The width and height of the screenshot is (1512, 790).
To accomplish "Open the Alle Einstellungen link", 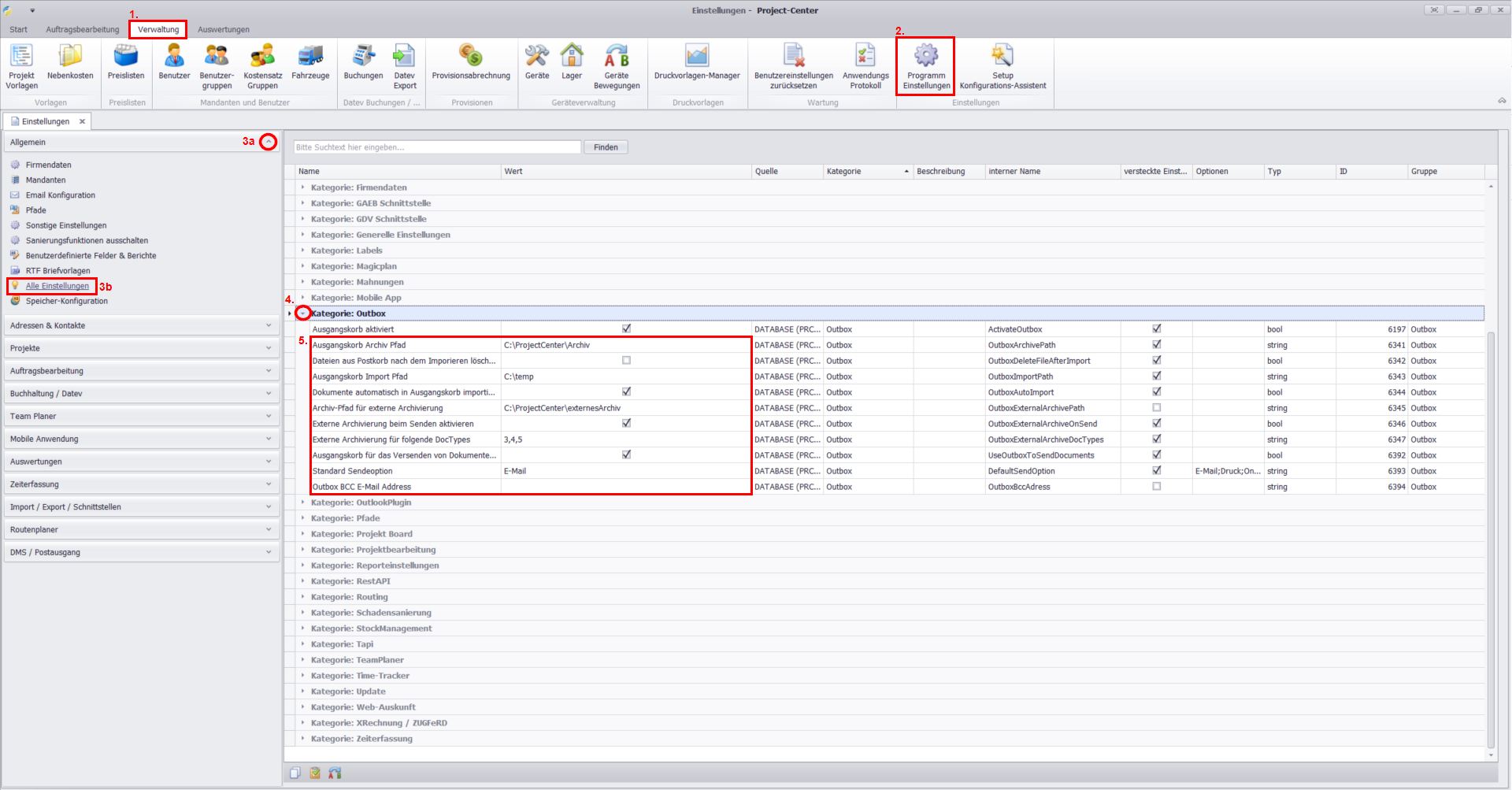I will [57, 286].
